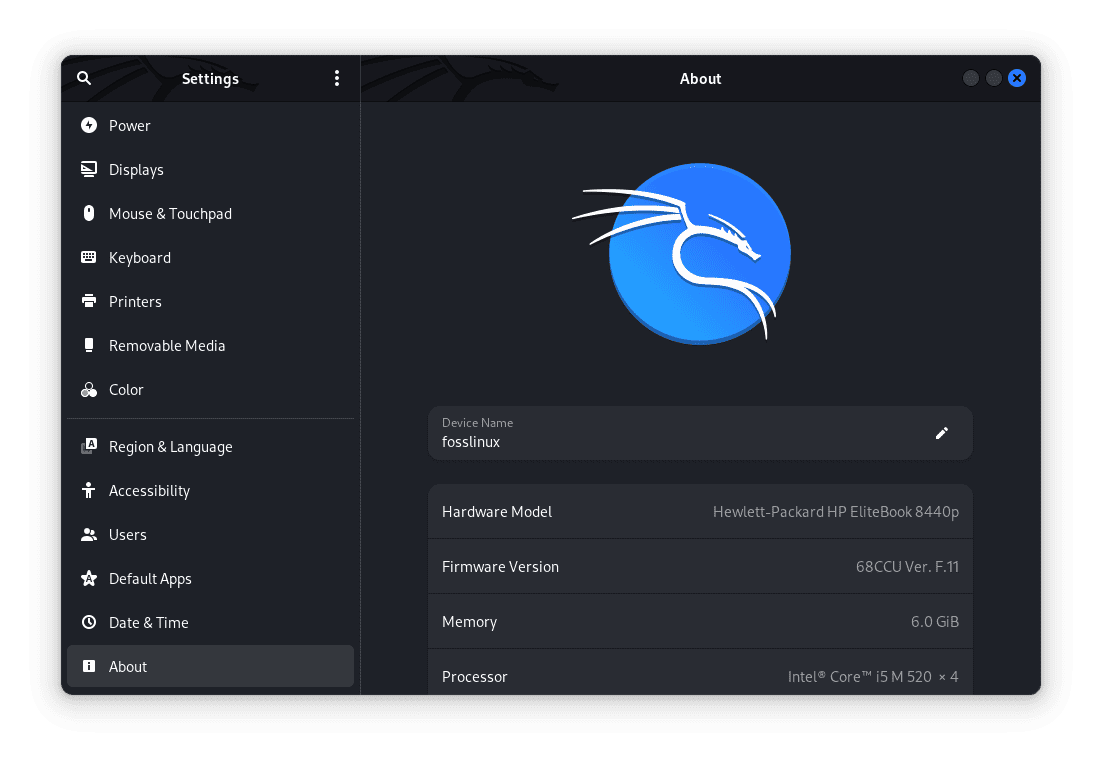
Task: Open Removable Media label
Action: [x=167, y=346]
